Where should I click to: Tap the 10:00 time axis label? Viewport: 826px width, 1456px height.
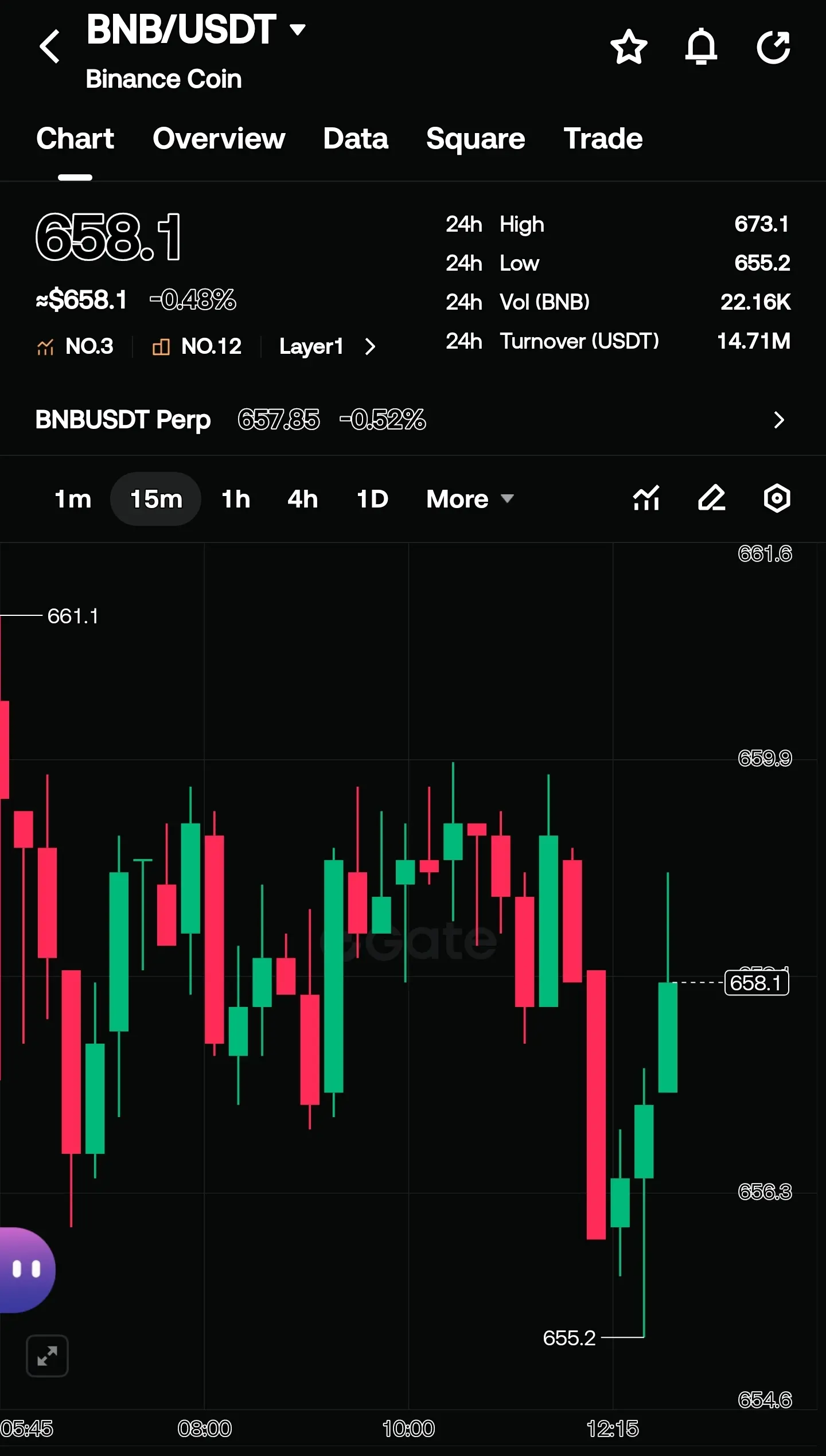pos(408,1428)
